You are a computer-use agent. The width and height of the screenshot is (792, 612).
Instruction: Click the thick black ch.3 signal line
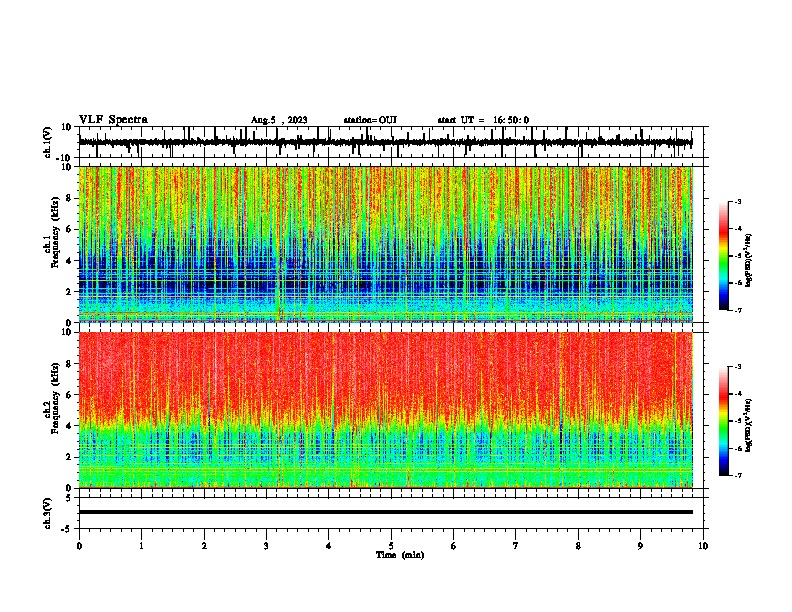coord(386,512)
